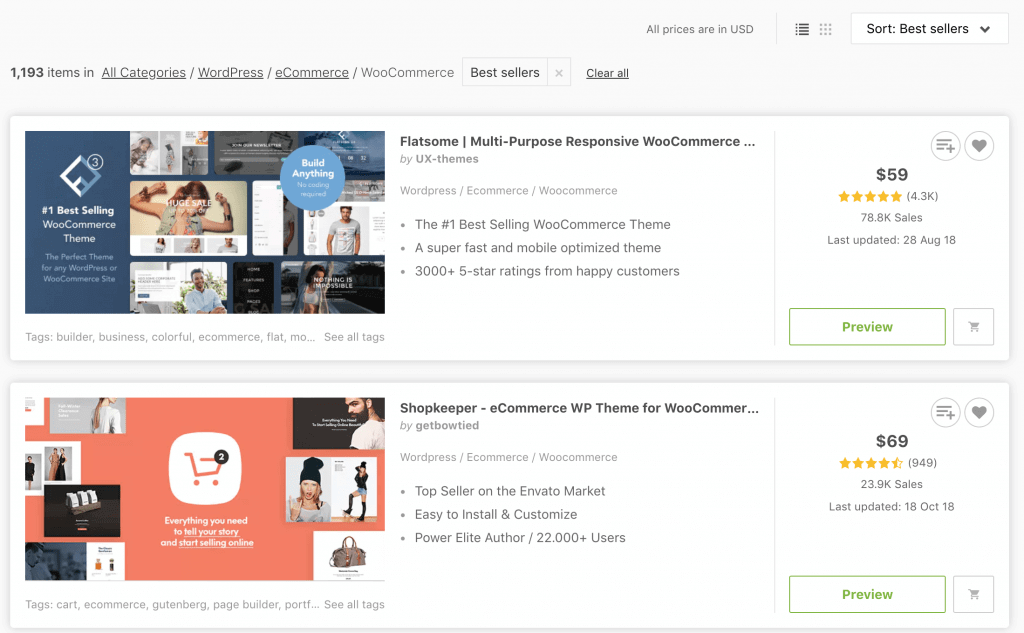The width and height of the screenshot is (1024, 633).
Task: Click the Clear all filters link
Action: pos(607,73)
